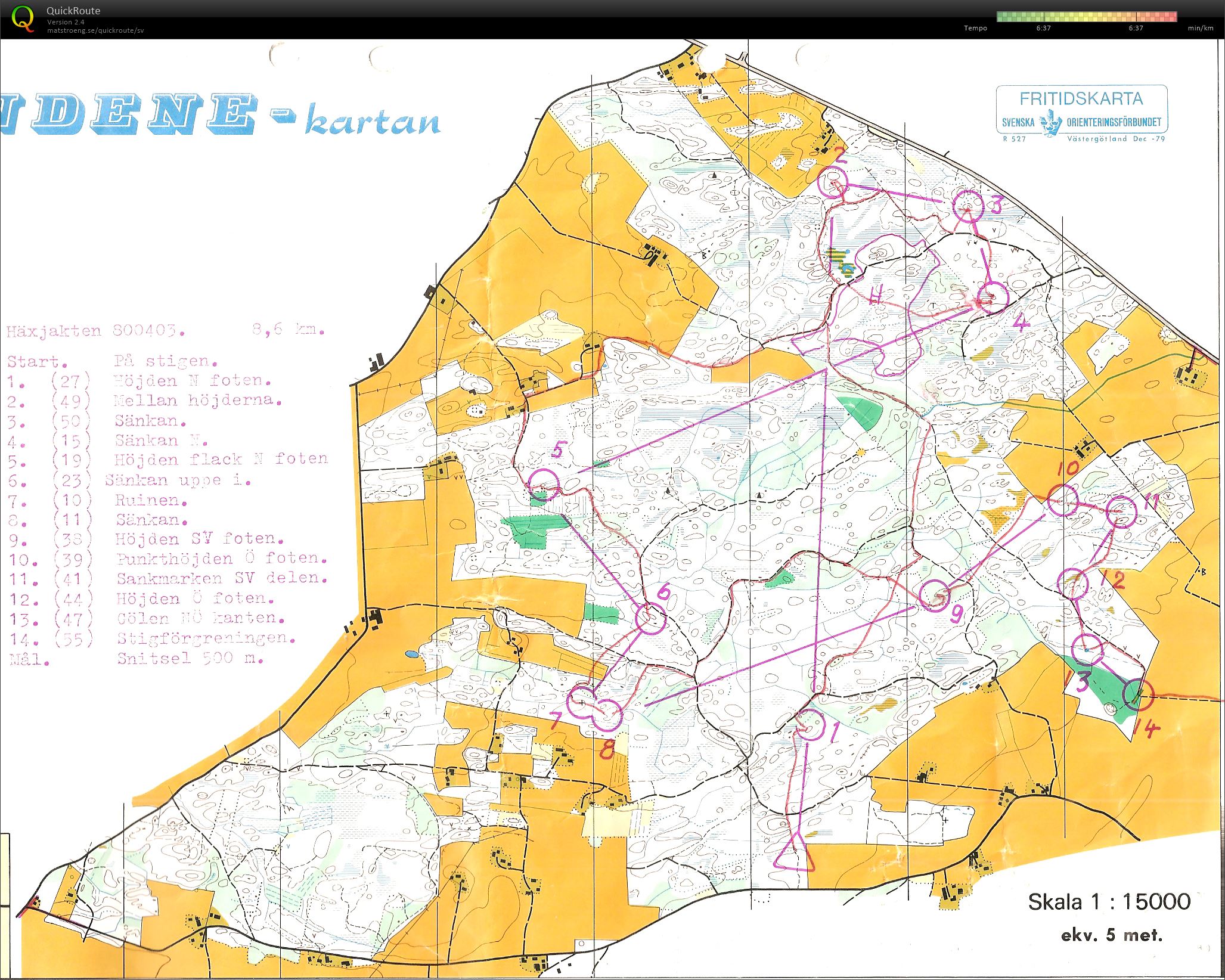Click description line 6 Sänkan uppe i
Image resolution: width=1225 pixels, height=980 pixels.
[129, 480]
